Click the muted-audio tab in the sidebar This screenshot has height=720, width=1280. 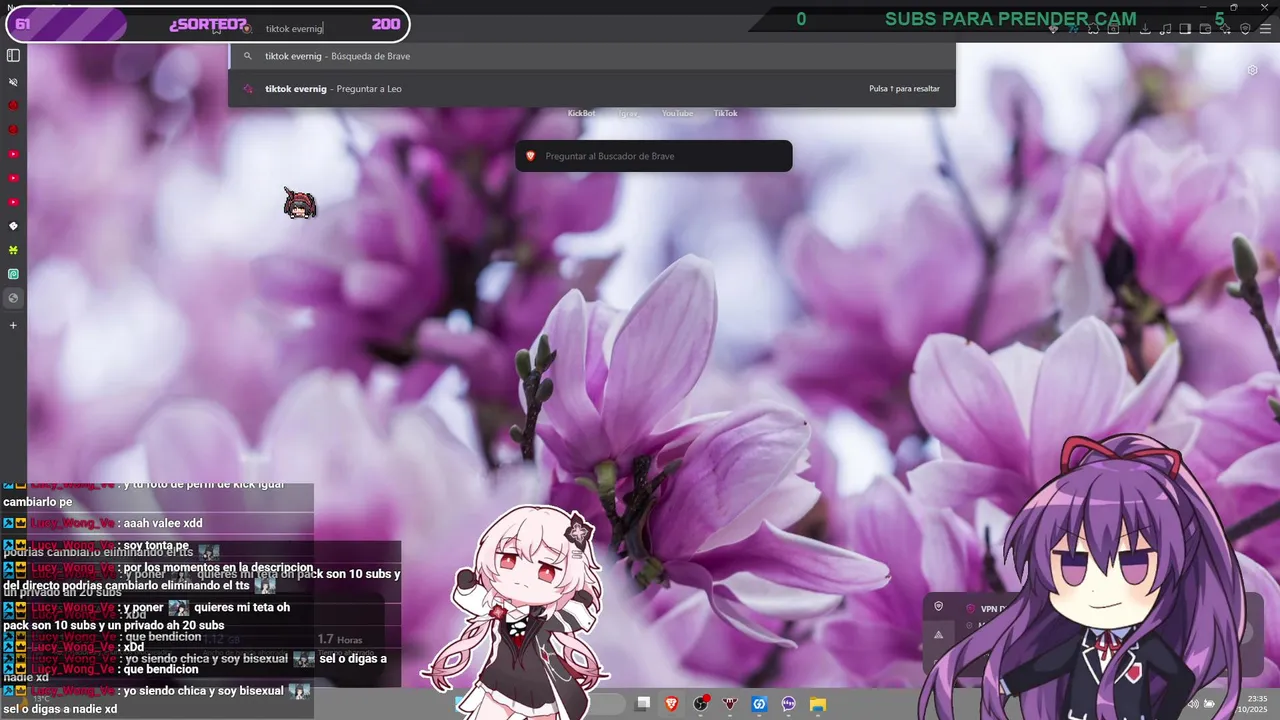click(13, 82)
